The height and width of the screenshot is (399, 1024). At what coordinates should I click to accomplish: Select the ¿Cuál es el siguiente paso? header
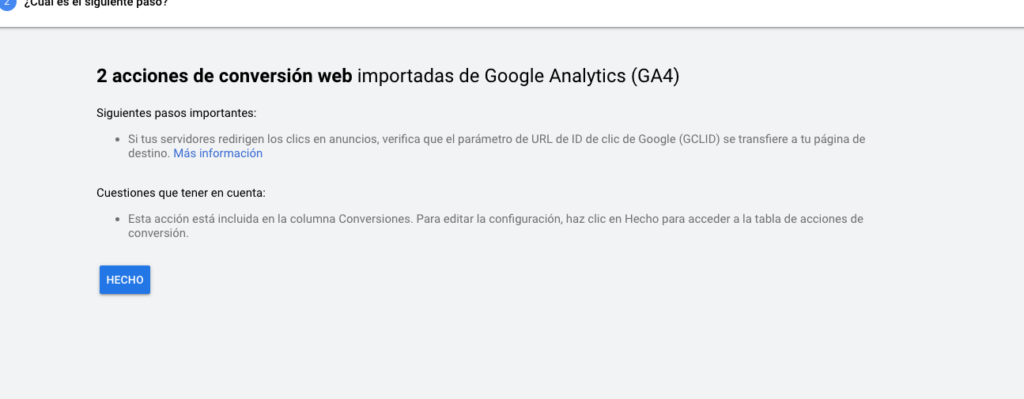pos(96,3)
